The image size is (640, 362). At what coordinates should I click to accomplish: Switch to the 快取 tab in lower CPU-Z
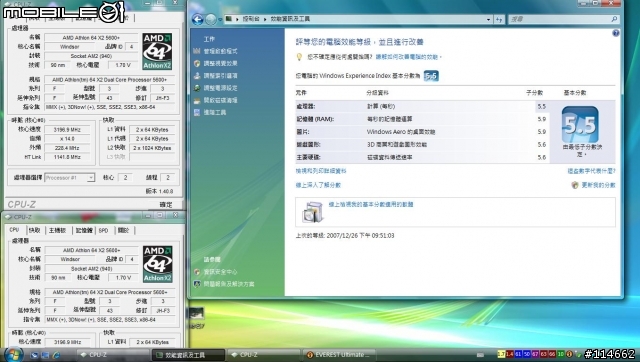[35, 231]
